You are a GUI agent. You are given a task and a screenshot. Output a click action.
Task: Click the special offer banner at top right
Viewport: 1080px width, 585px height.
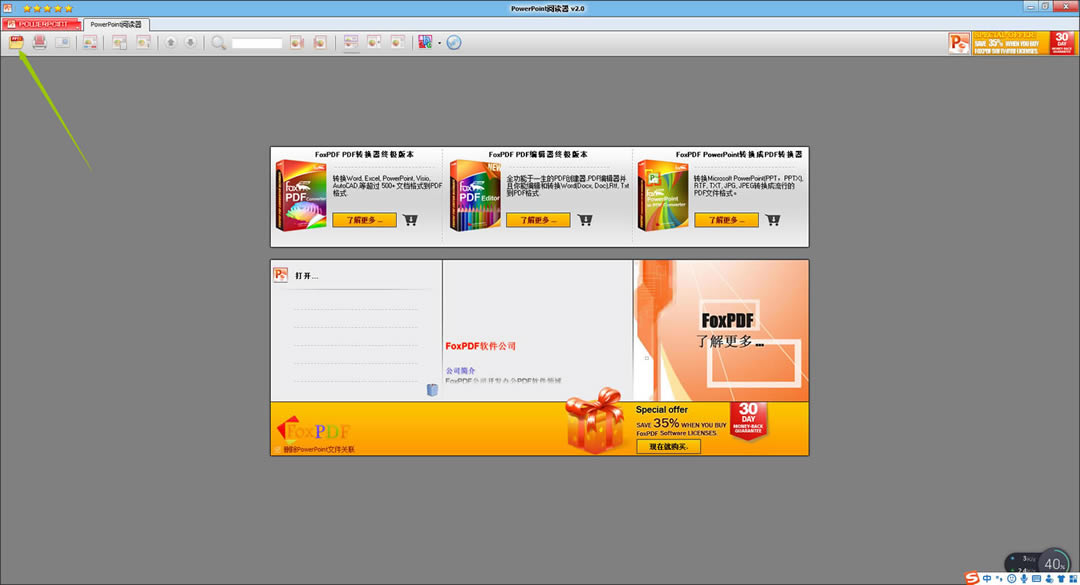click(1012, 42)
